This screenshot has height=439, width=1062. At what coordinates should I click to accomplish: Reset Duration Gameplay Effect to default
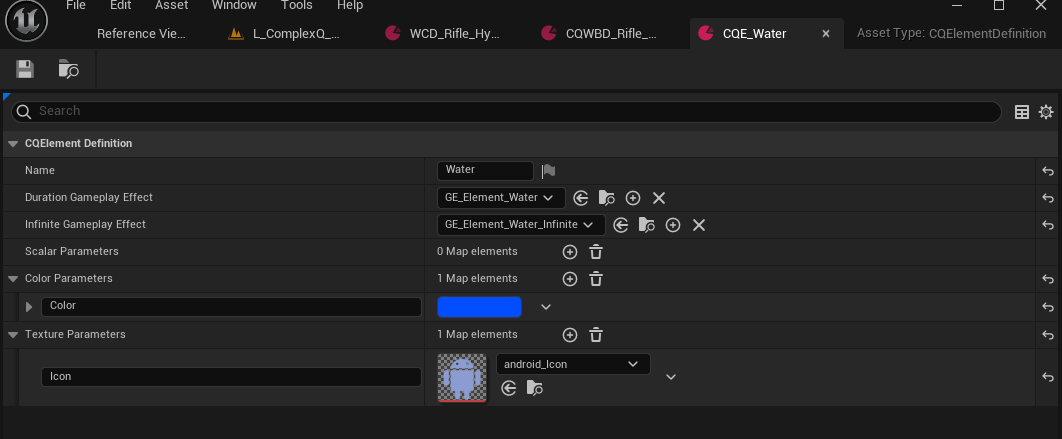click(x=1048, y=198)
